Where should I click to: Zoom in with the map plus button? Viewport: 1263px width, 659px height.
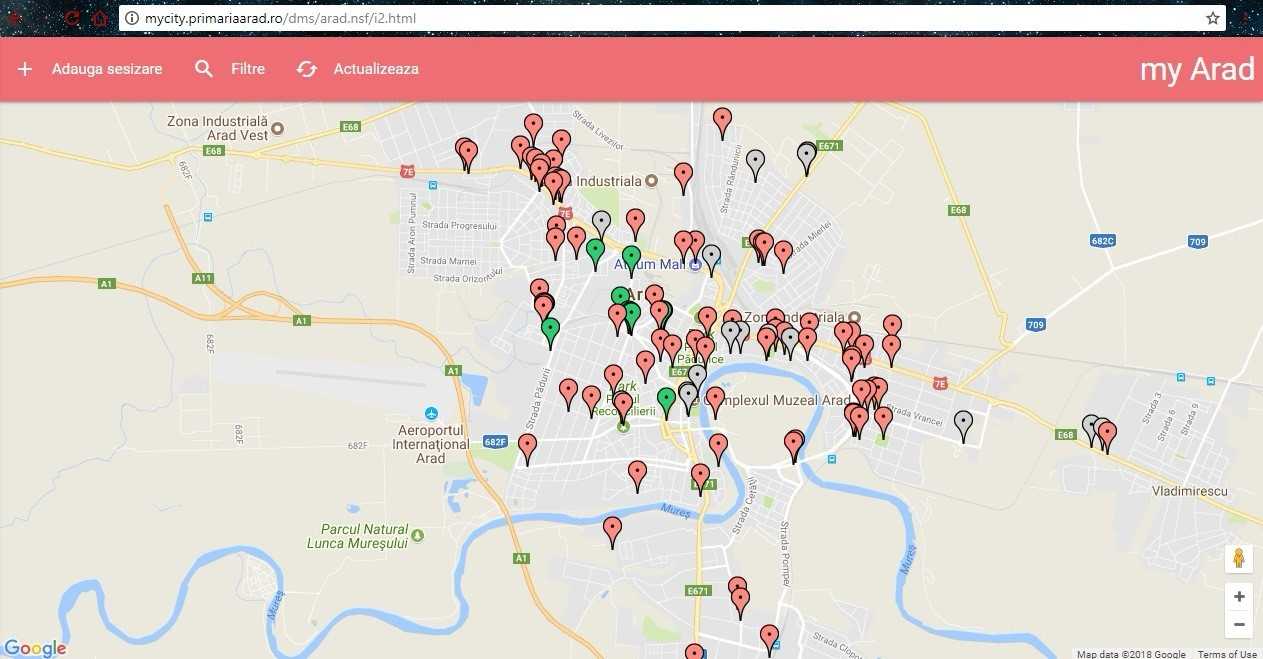1239,597
